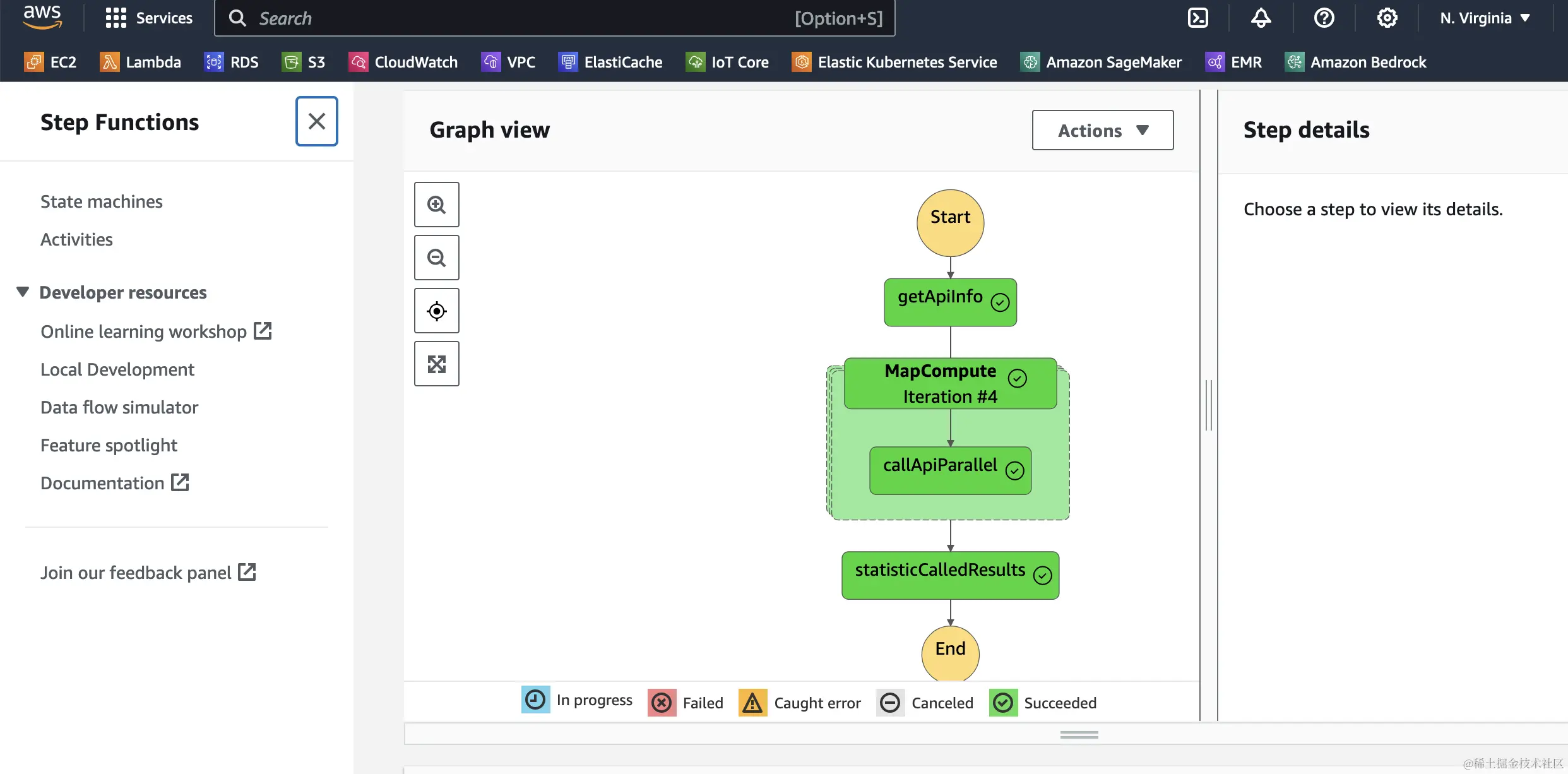
Task: Go to State machines
Action: (102, 201)
